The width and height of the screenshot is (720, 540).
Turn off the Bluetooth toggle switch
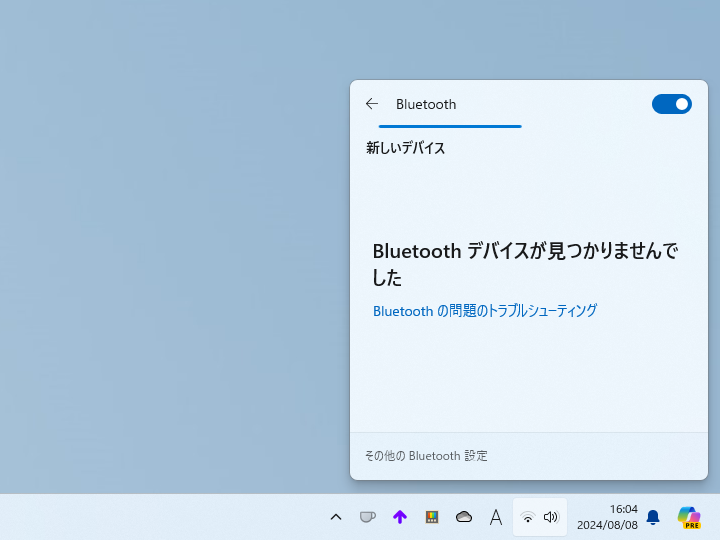[671, 104]
